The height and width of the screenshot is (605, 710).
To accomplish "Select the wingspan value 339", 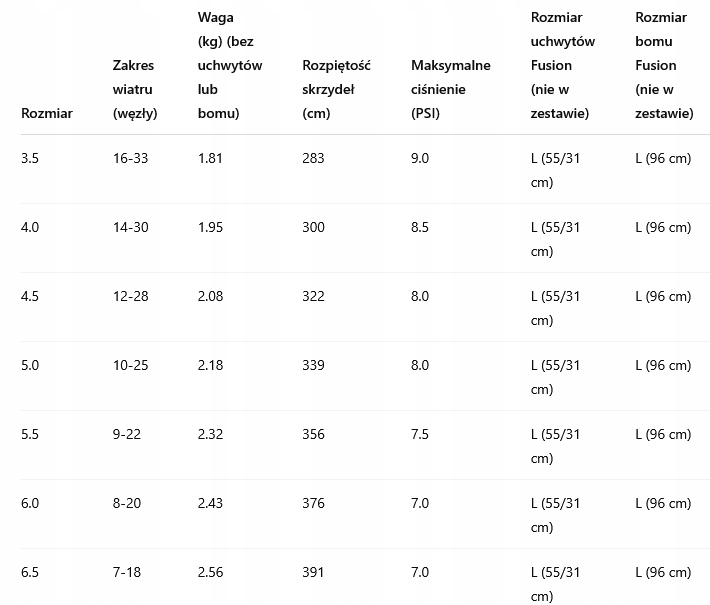I will (x=313, y=365).
